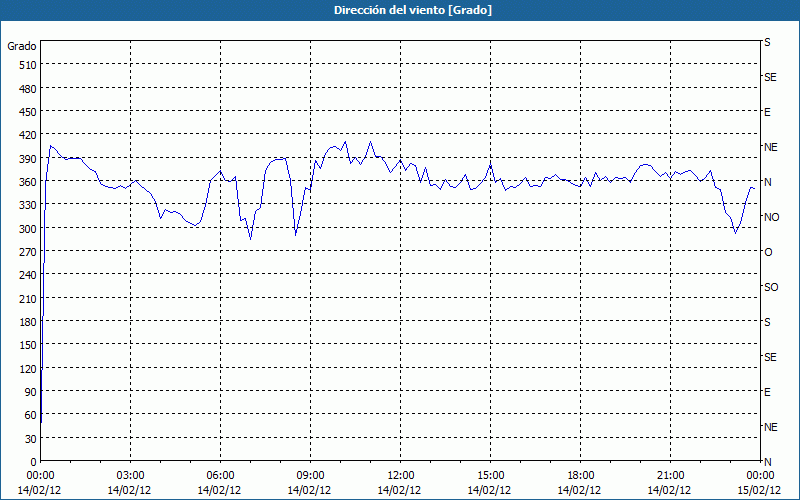
Task: Click the 'S' compass label at 180 level
Action: point(767,322)
